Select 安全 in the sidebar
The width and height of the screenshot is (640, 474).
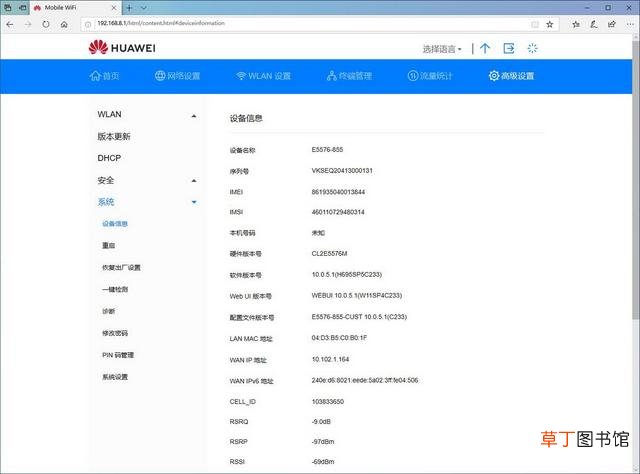pos(106,180)
